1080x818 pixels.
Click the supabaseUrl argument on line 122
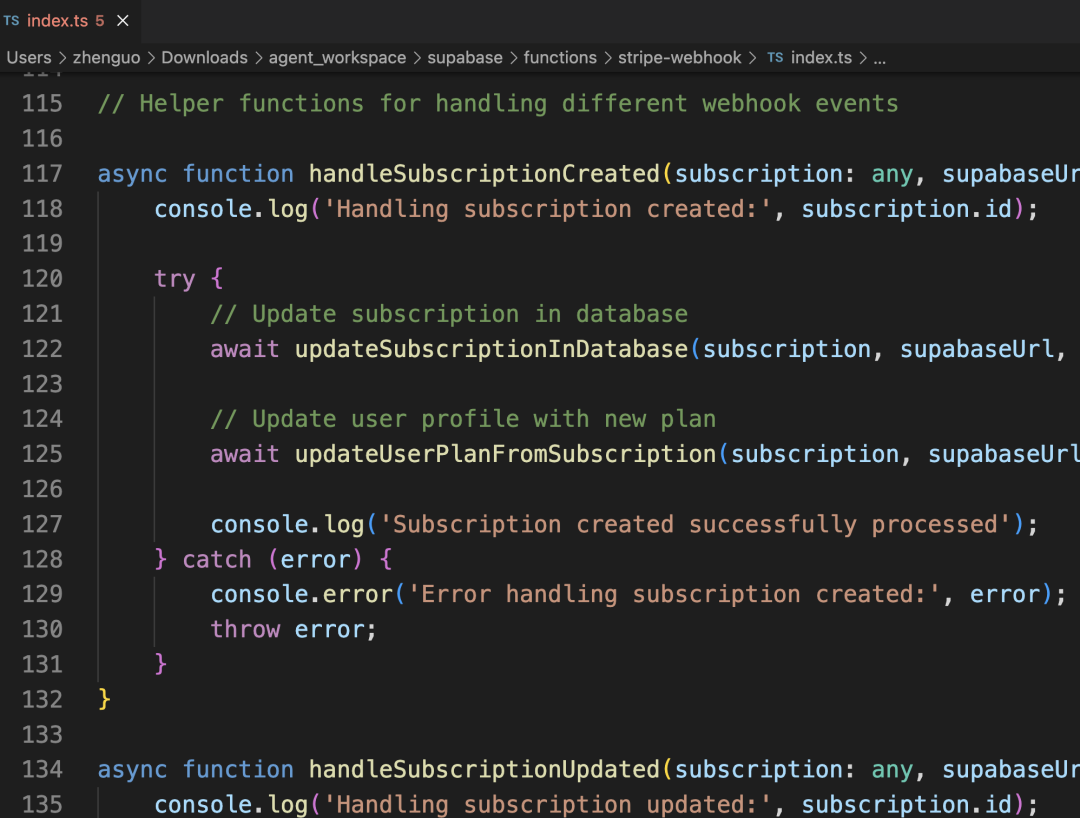click(977, 349)
